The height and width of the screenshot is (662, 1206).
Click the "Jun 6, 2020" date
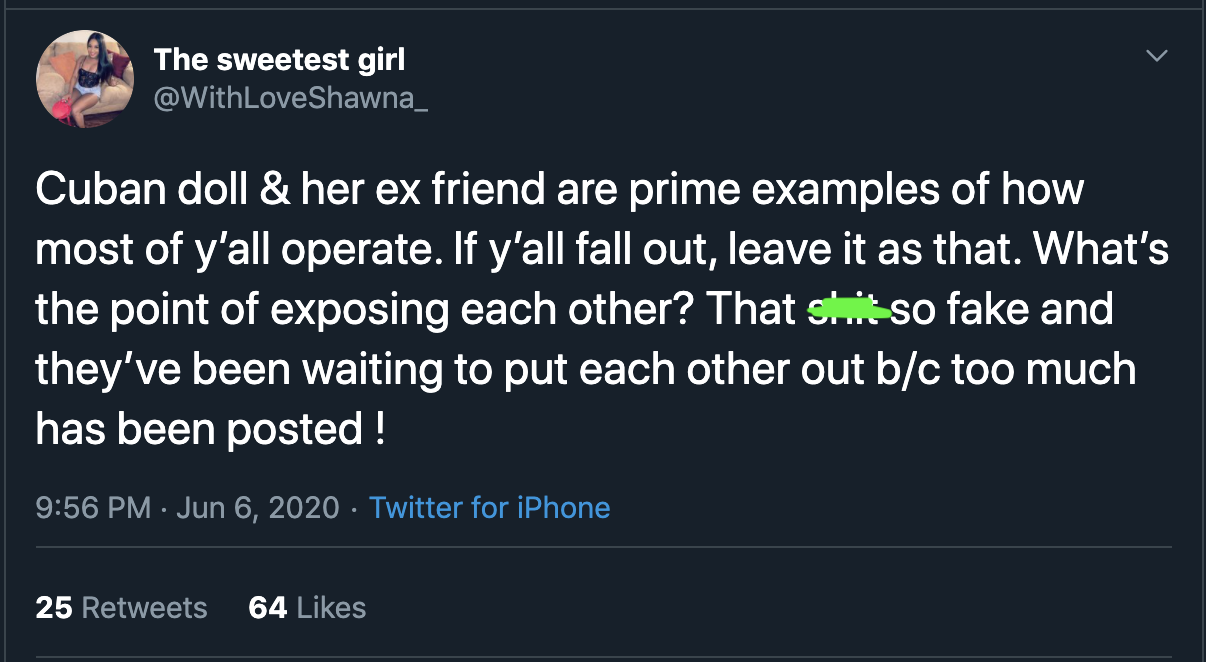[258, 508]
